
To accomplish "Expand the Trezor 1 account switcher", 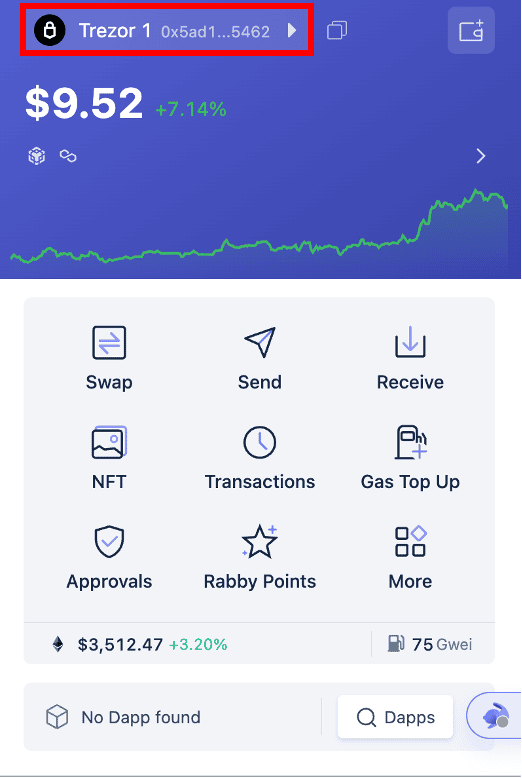I will tap(167, 30).
